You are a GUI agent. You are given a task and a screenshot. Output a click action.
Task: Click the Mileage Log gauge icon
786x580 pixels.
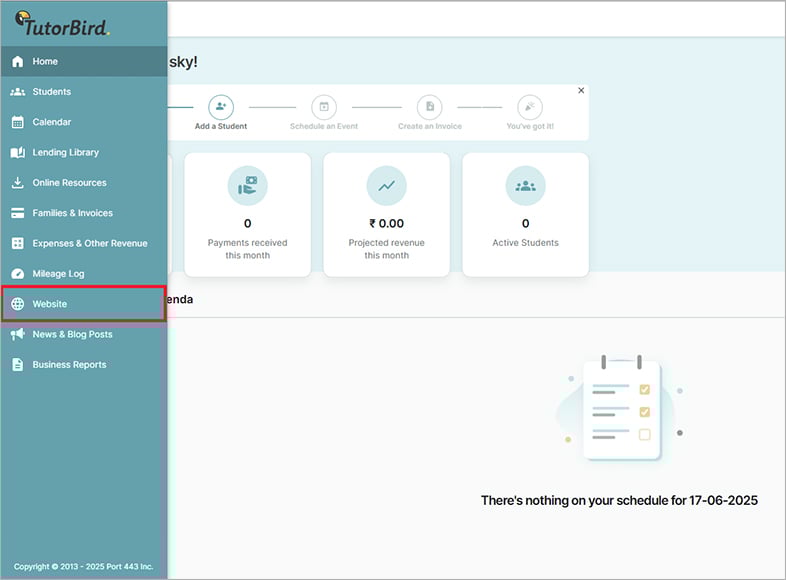(18, 274)
